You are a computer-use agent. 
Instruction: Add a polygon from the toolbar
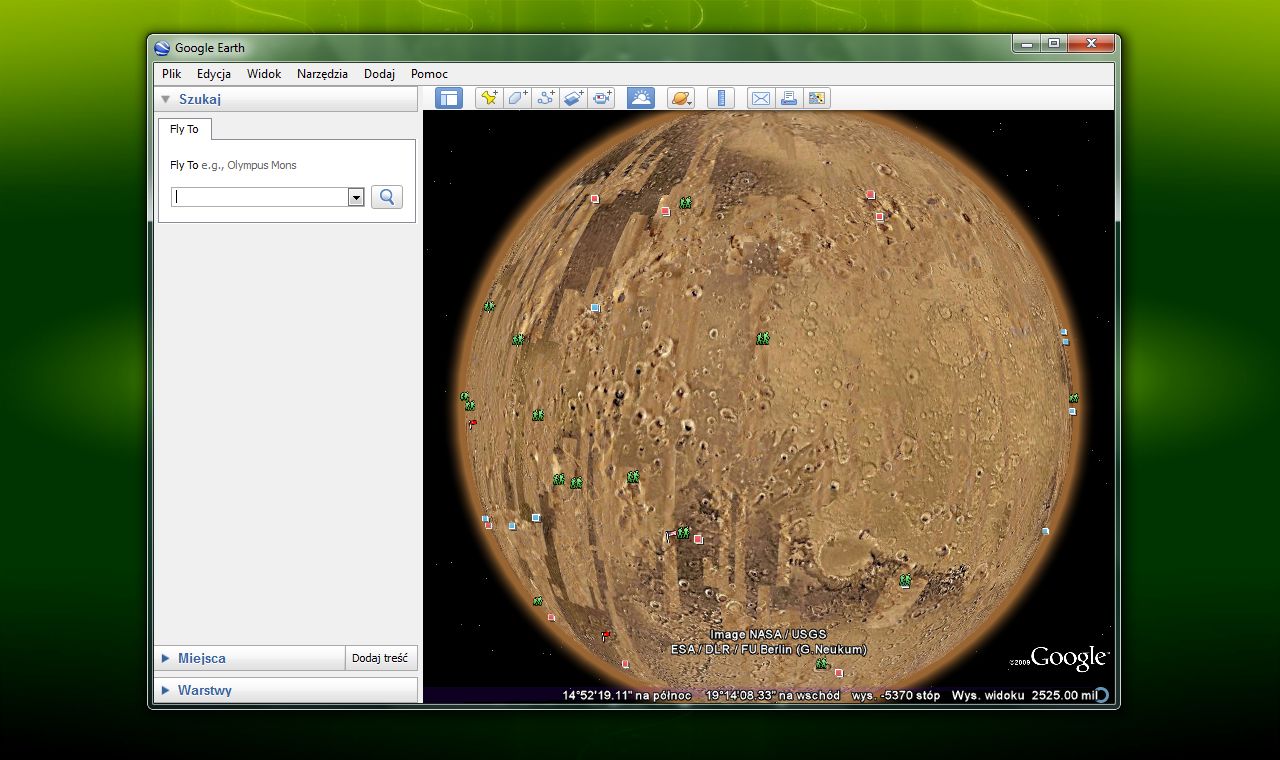[x=517, y=98]
